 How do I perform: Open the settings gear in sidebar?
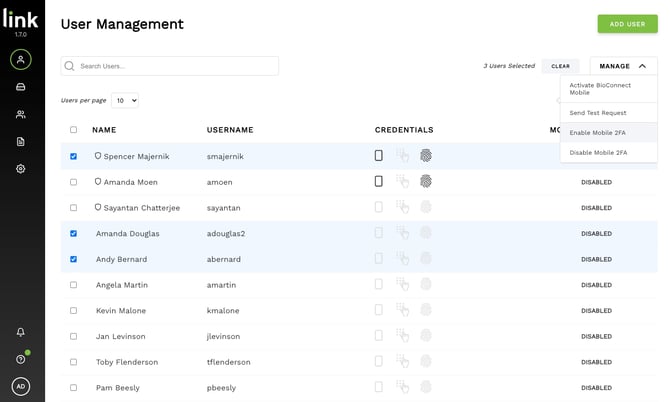[x=21, y=169]
